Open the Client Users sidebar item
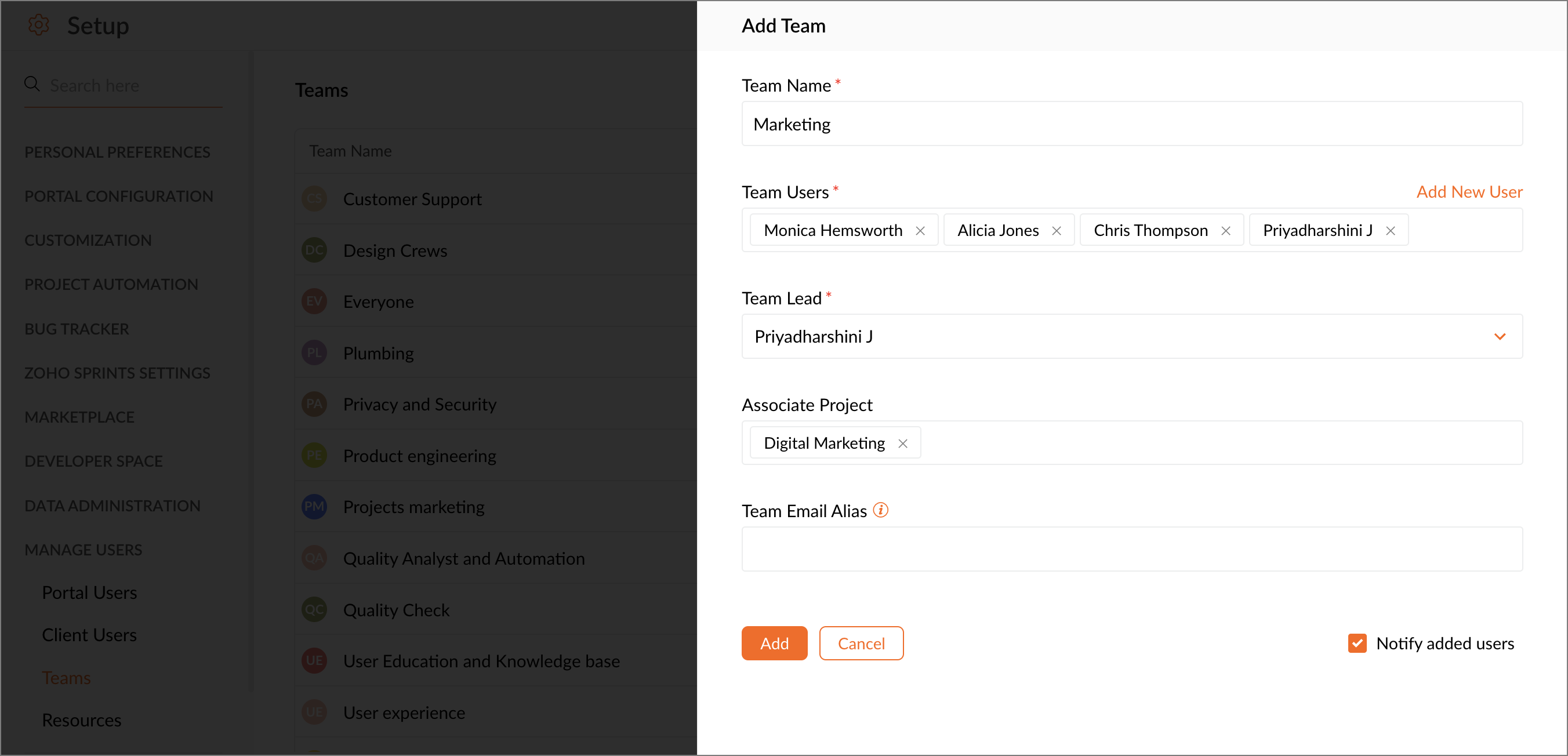1568x756 pixels. point(89,635)
